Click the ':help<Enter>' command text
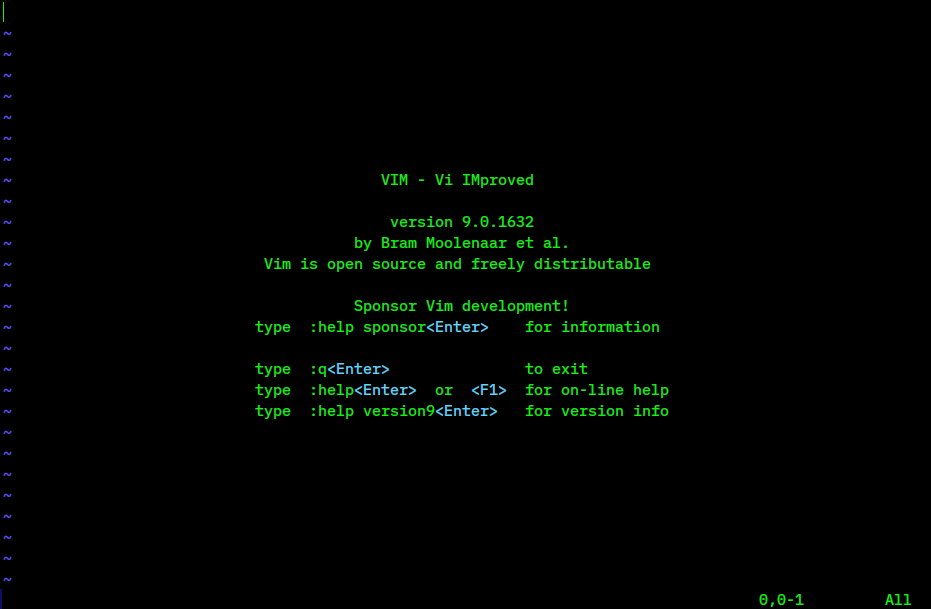This screenshot has width=931, height=609. (363, 390)
